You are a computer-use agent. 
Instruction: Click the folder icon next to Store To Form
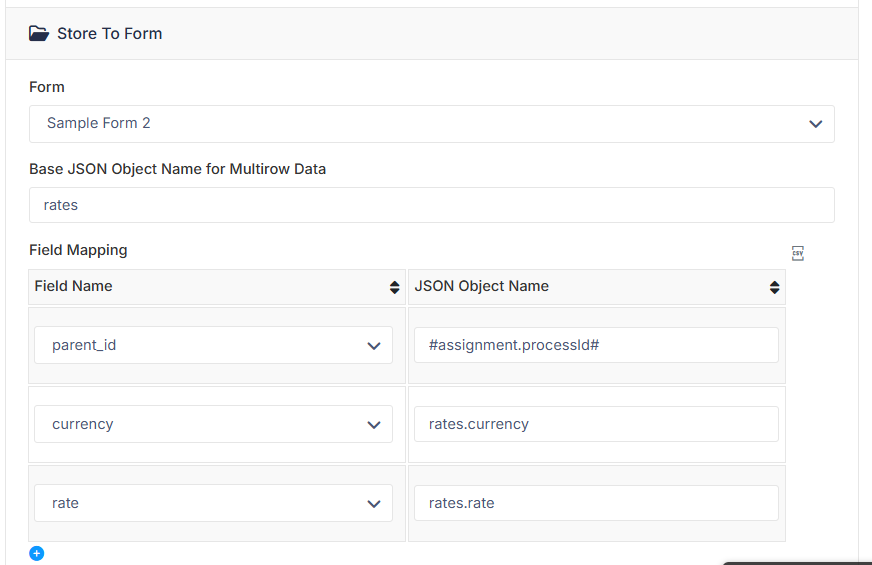(x=39, y=33)
